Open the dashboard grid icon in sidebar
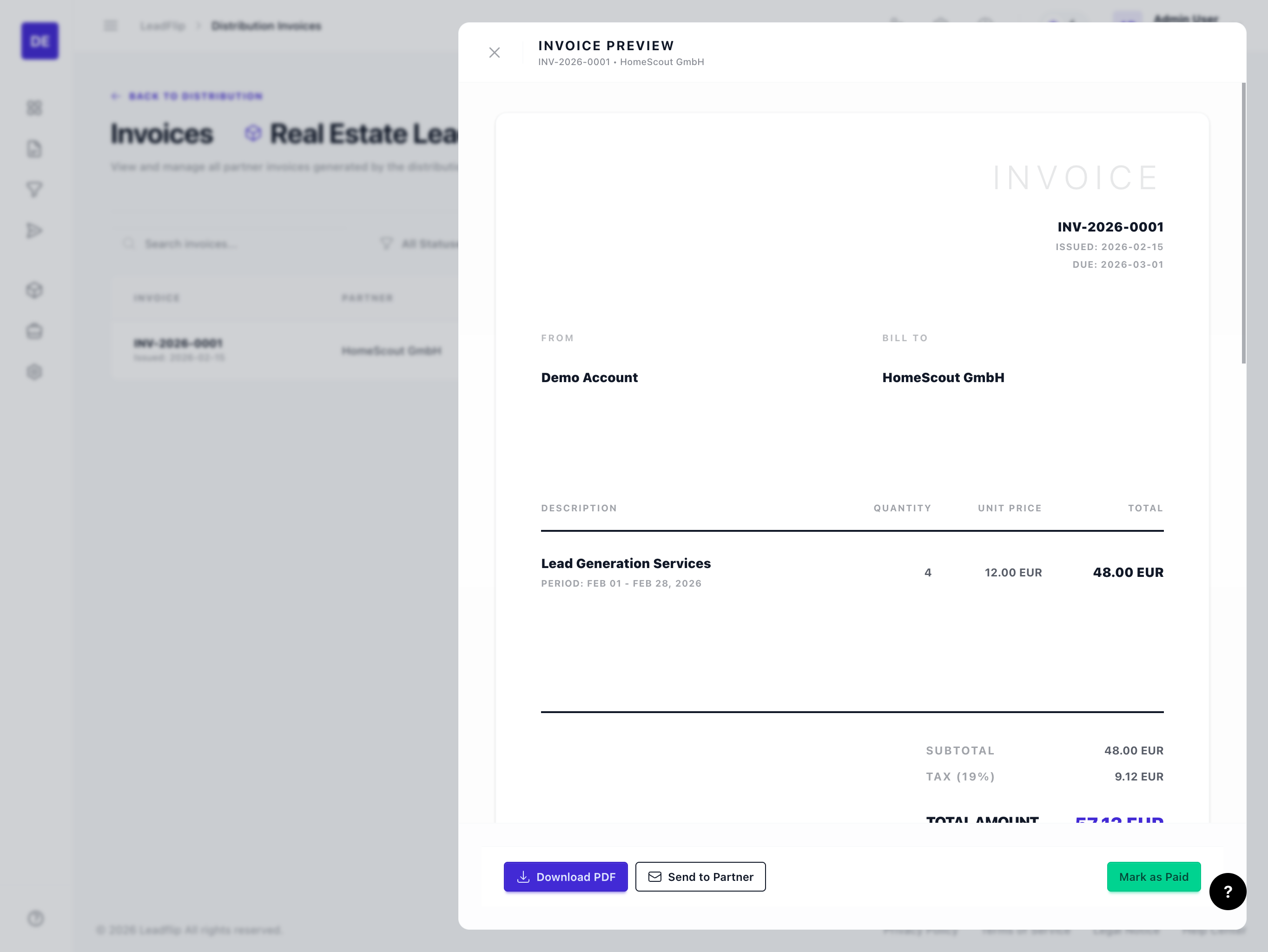 click(34, 108)
